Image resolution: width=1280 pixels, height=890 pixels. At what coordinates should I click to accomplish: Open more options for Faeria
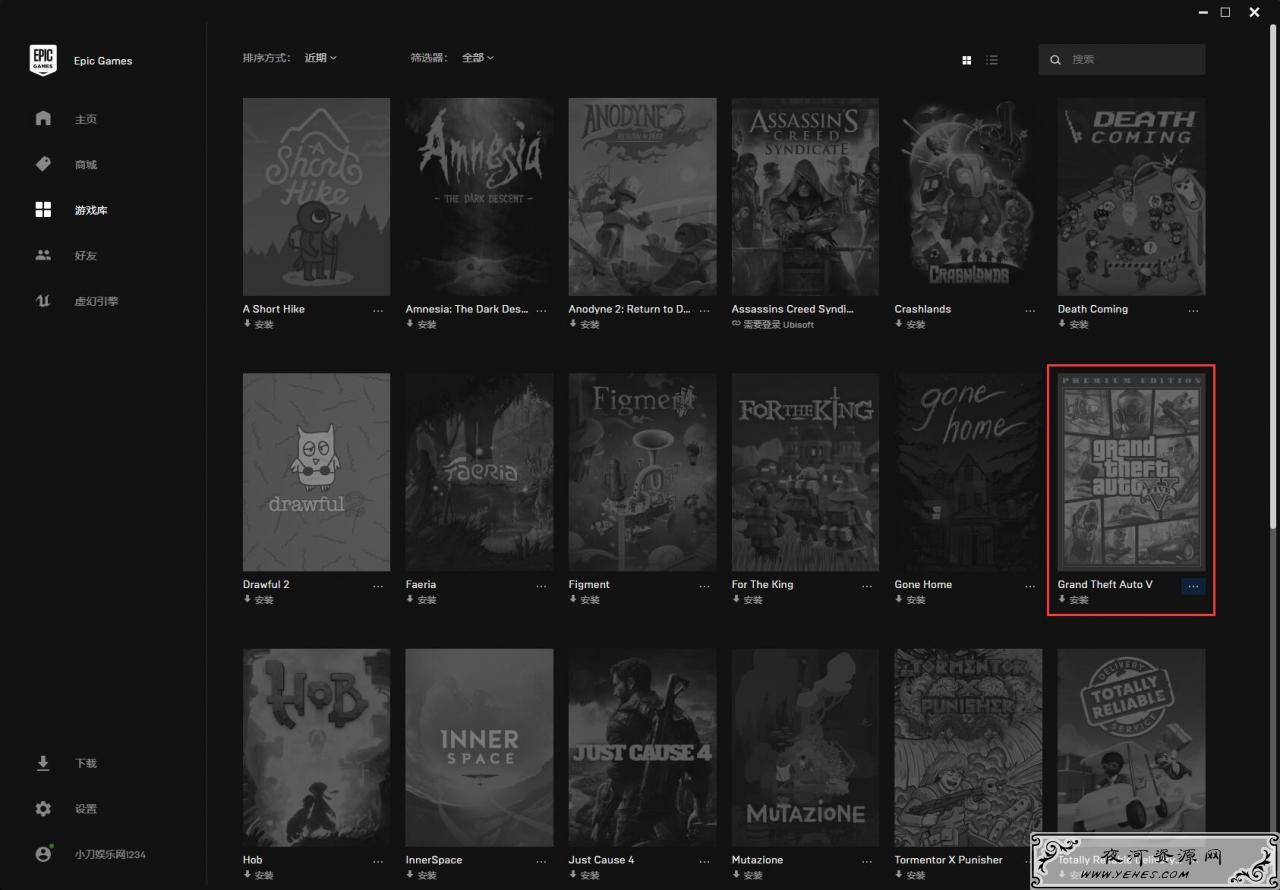pos(541,585)
